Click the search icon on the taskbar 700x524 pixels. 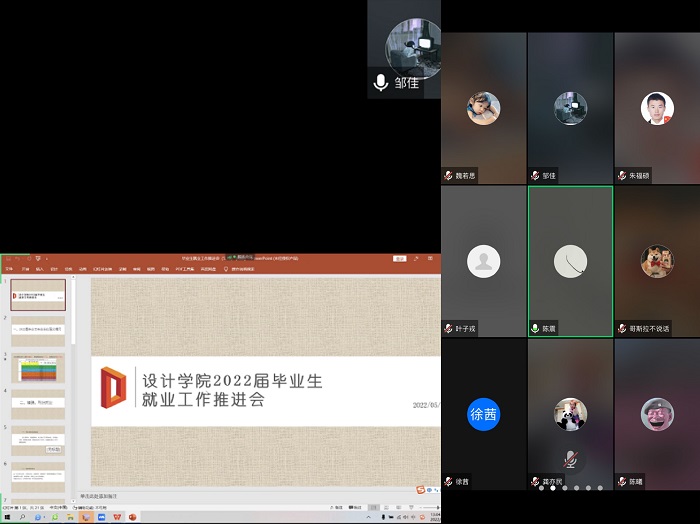point(22,517)
